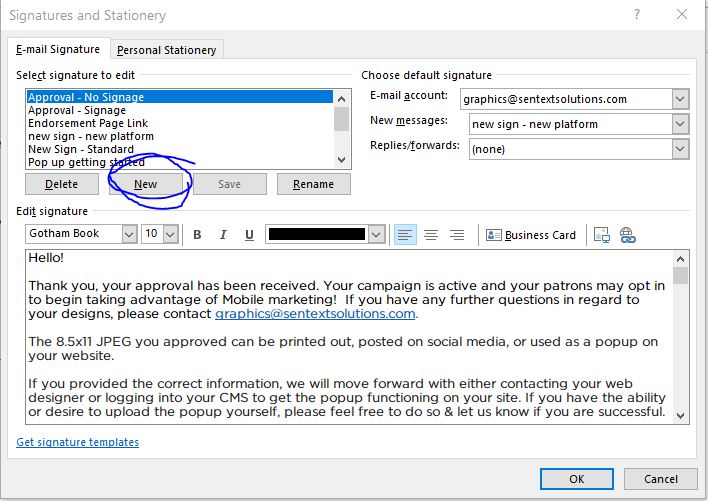Insert hyperlink icon in signature toolbar
Viewport: 708px width, 501px height.
628,235
